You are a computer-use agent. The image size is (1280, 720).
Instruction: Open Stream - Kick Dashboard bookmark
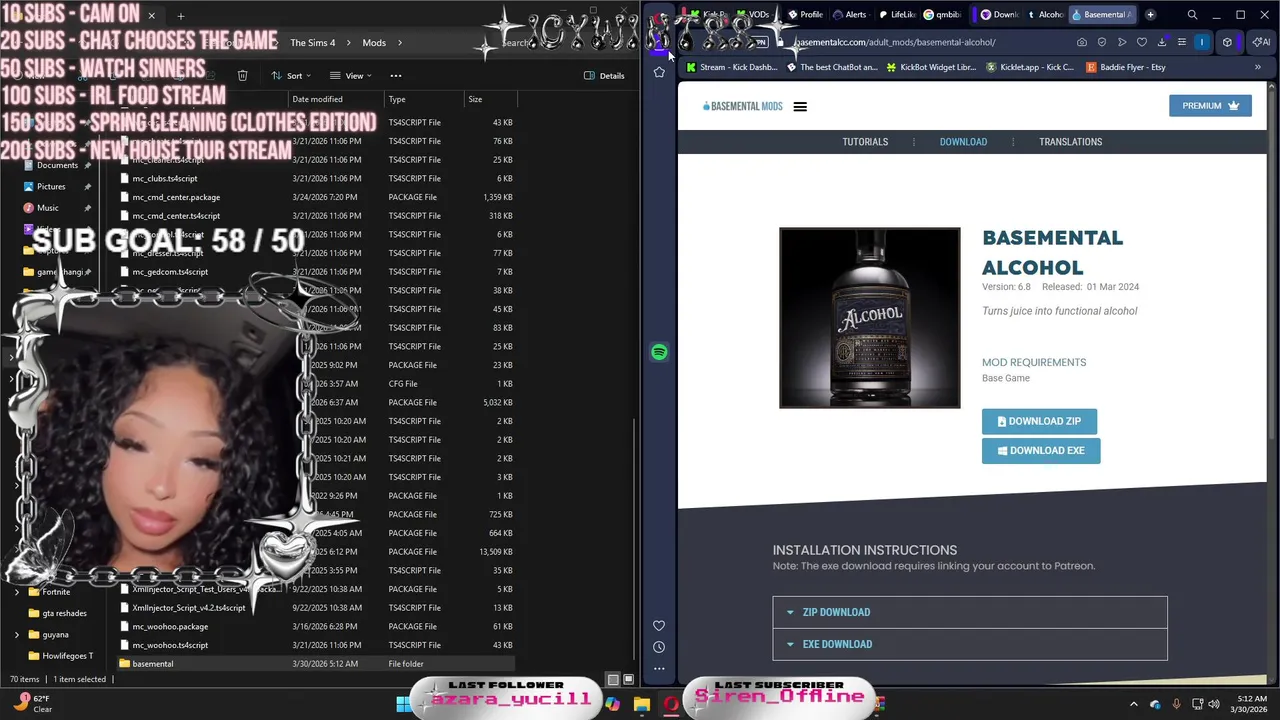pos(731,67)
